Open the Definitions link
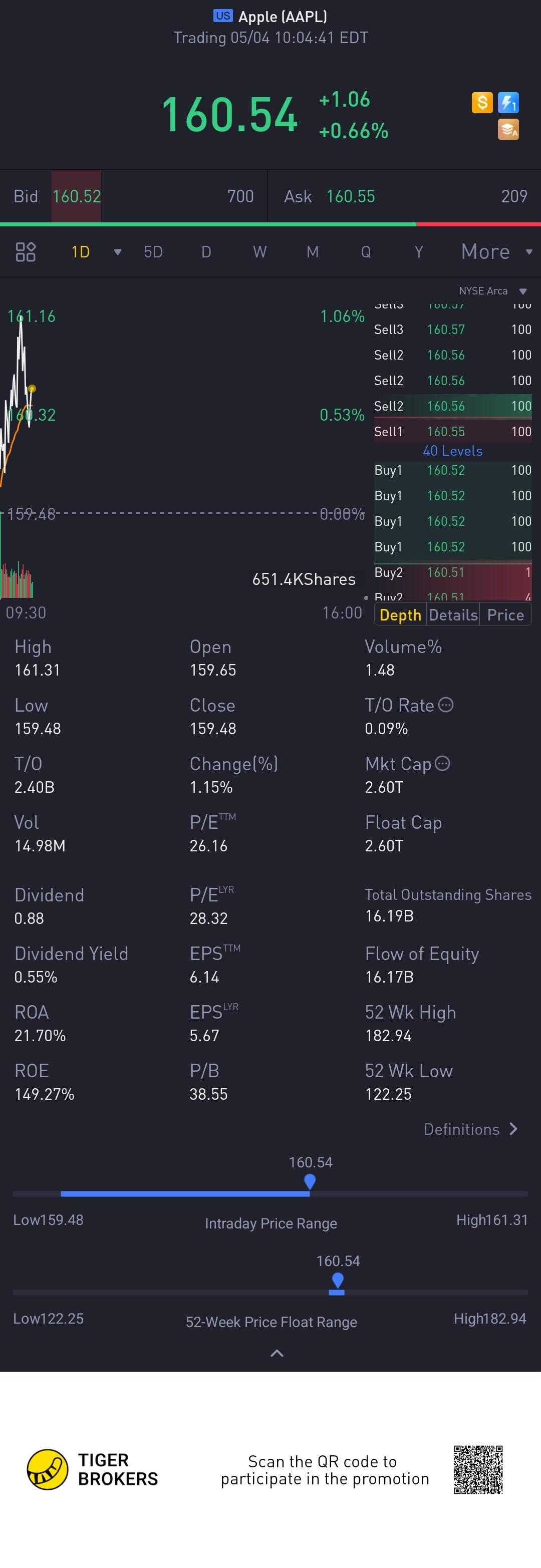Image resolution: width=541 pixels, height=1568 pixels. pos(470,1129)
